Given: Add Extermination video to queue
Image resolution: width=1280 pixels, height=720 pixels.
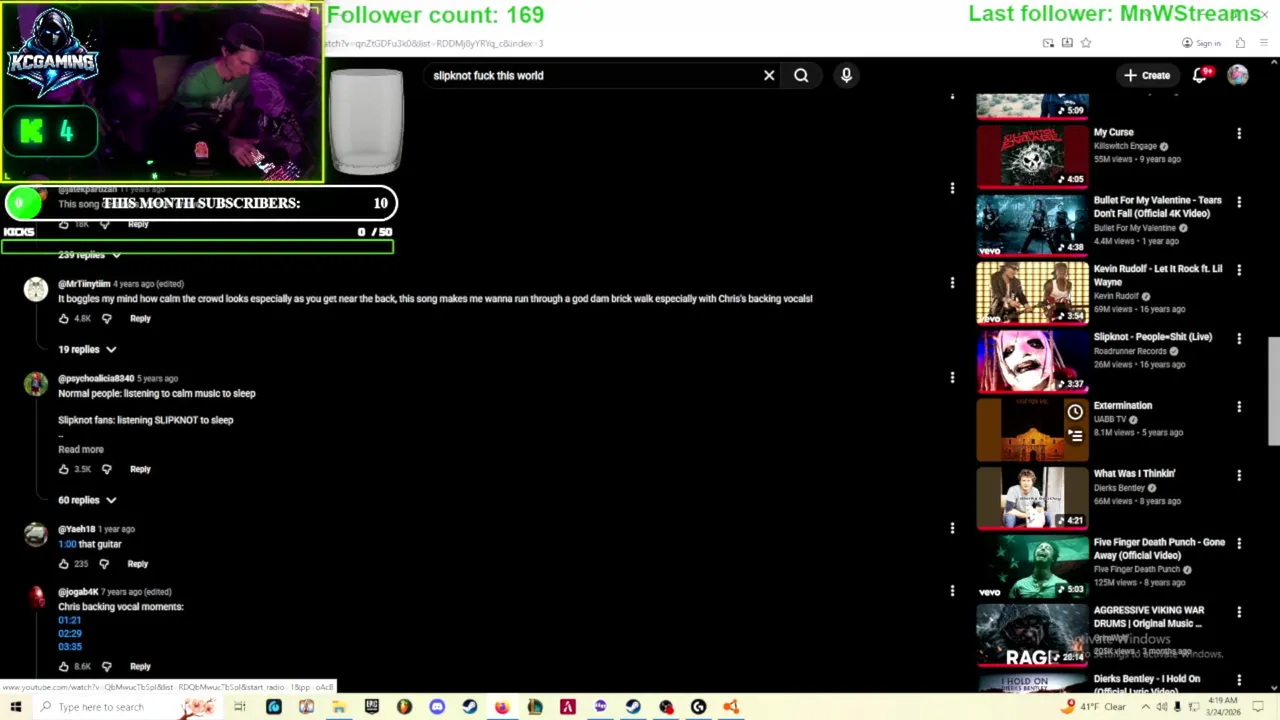Looking at the screenshot, I should coord(1075,435).
